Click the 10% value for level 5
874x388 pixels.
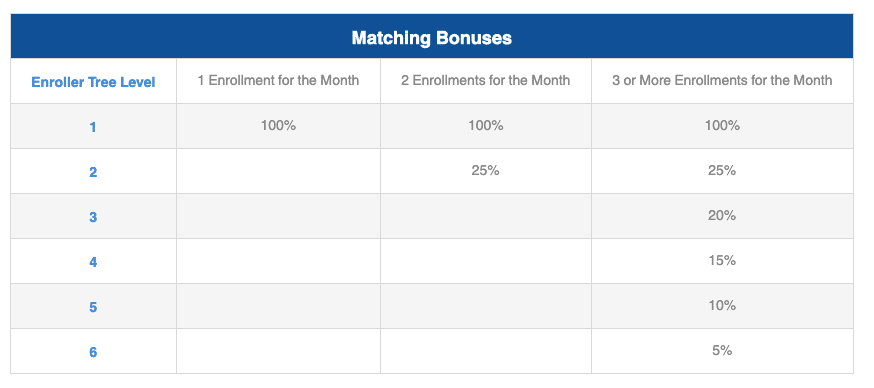722,305
